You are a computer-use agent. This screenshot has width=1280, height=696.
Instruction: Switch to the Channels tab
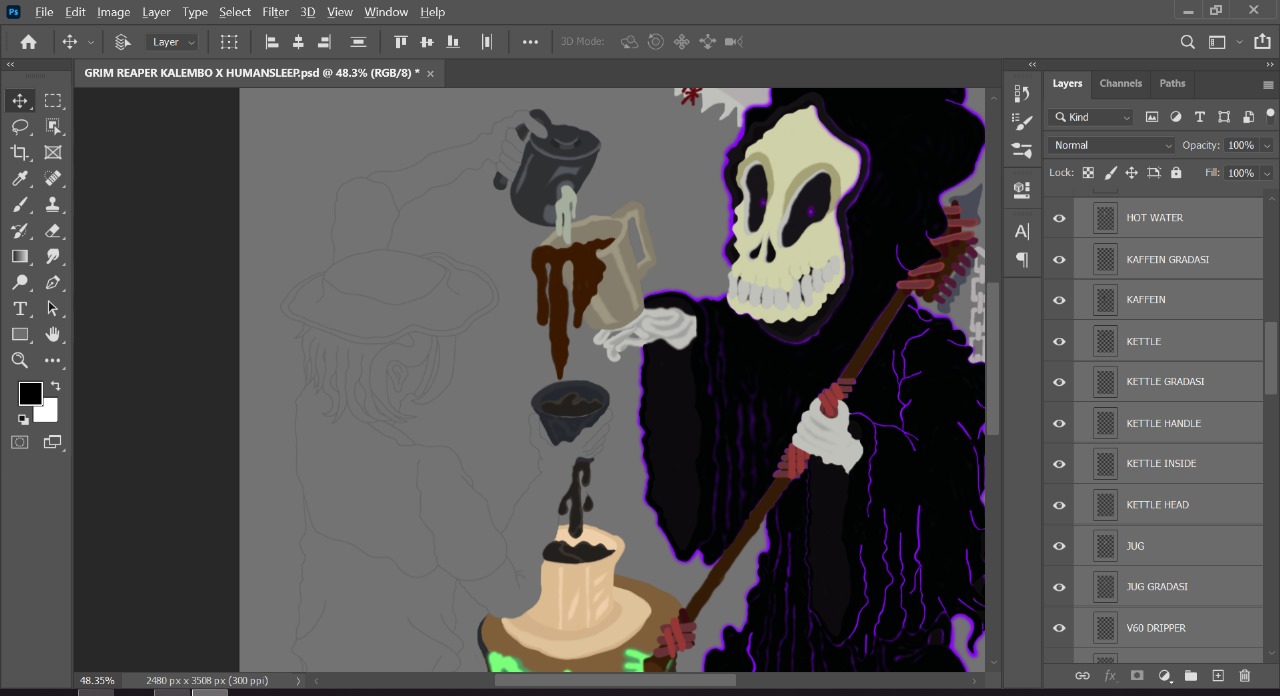point(1120,84)
